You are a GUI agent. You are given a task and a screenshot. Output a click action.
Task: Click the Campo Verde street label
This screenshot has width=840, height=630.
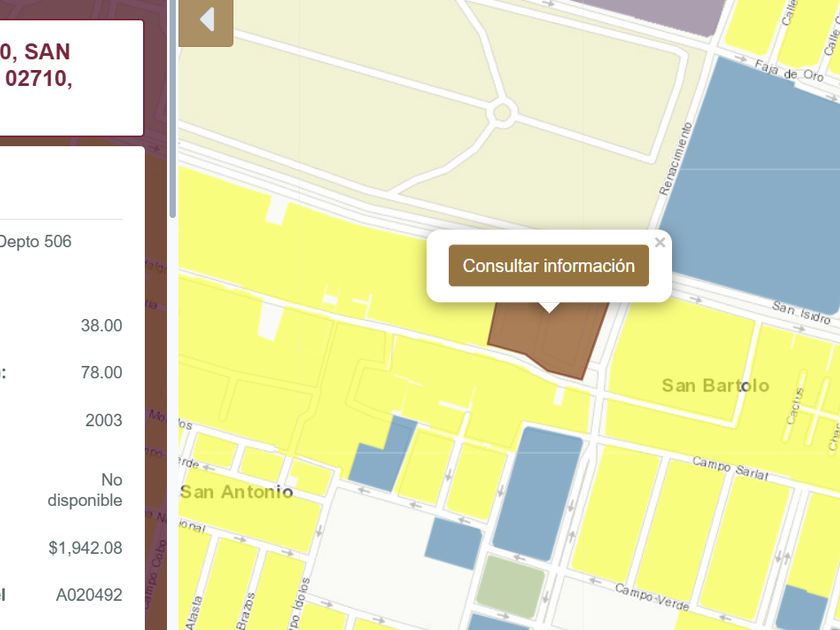652,597
